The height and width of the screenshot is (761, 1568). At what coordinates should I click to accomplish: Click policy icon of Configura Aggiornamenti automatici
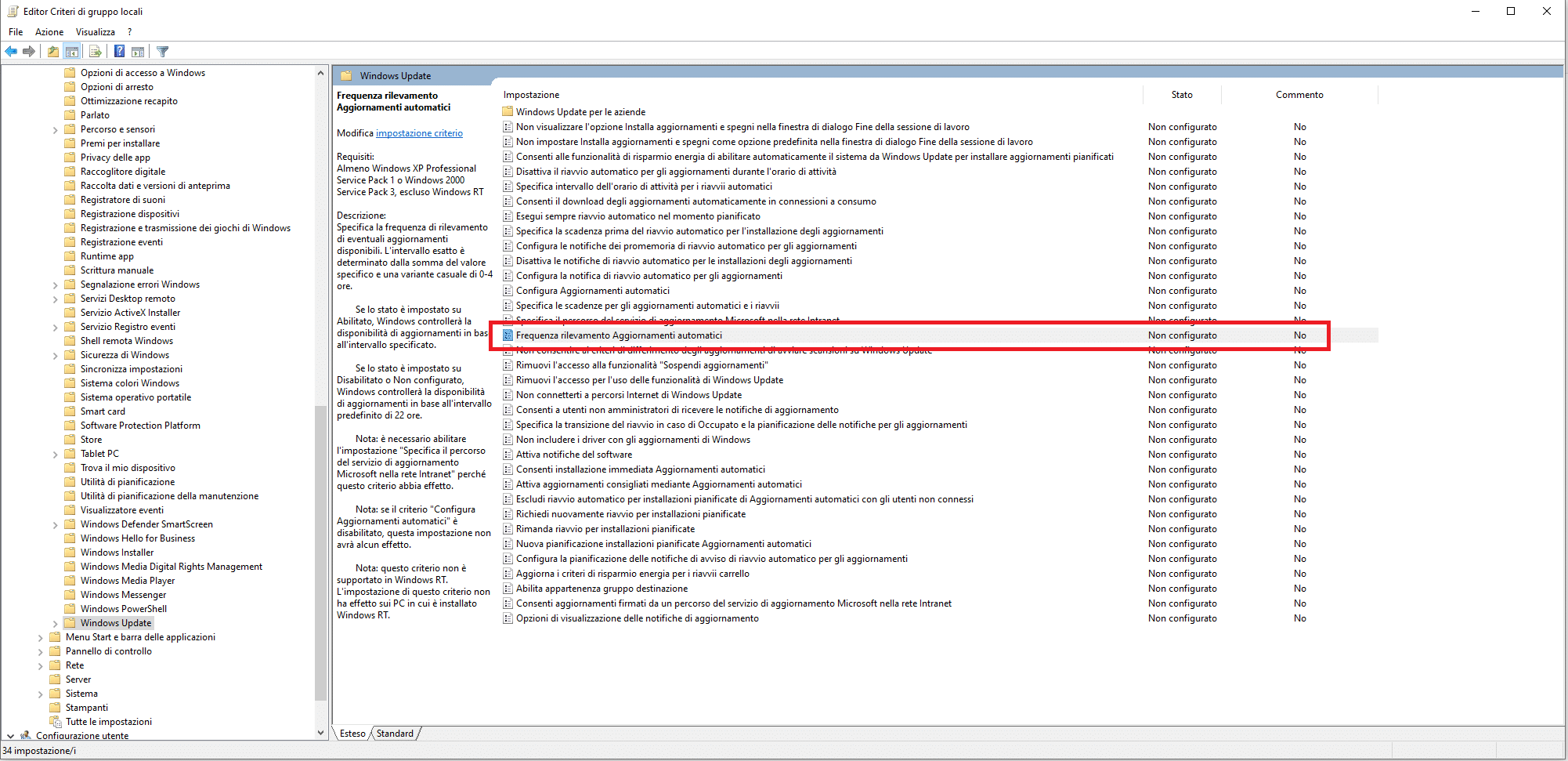508,291
